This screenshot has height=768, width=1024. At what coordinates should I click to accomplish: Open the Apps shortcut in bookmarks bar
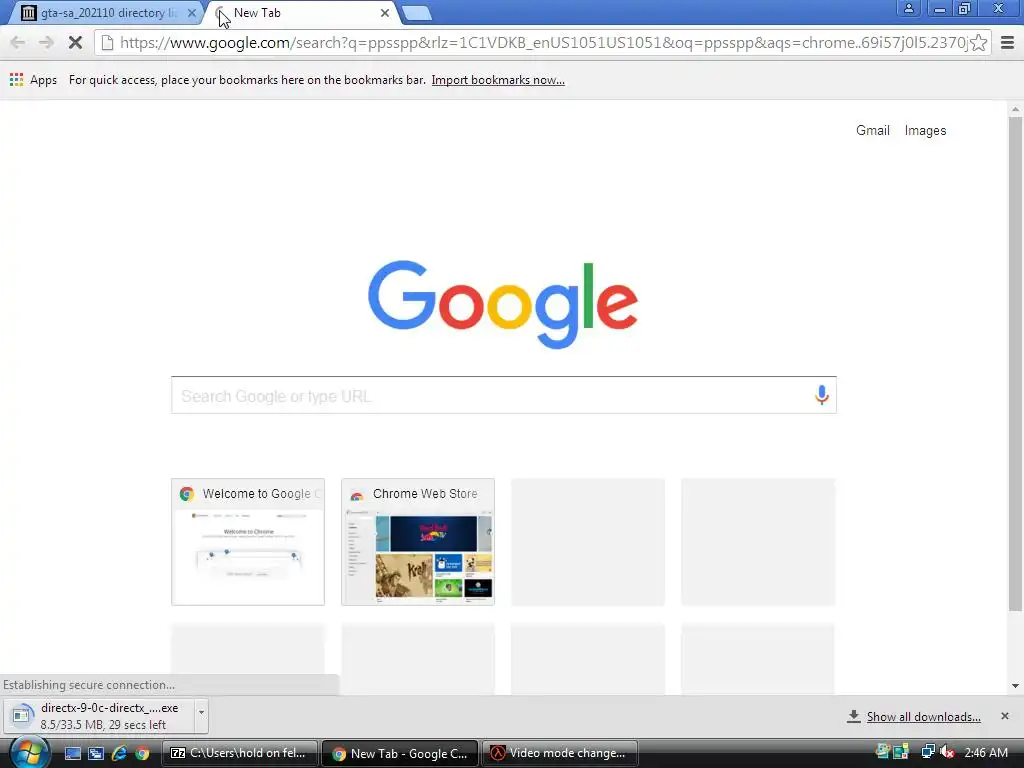pyautogui.click(x=33, y=80)
